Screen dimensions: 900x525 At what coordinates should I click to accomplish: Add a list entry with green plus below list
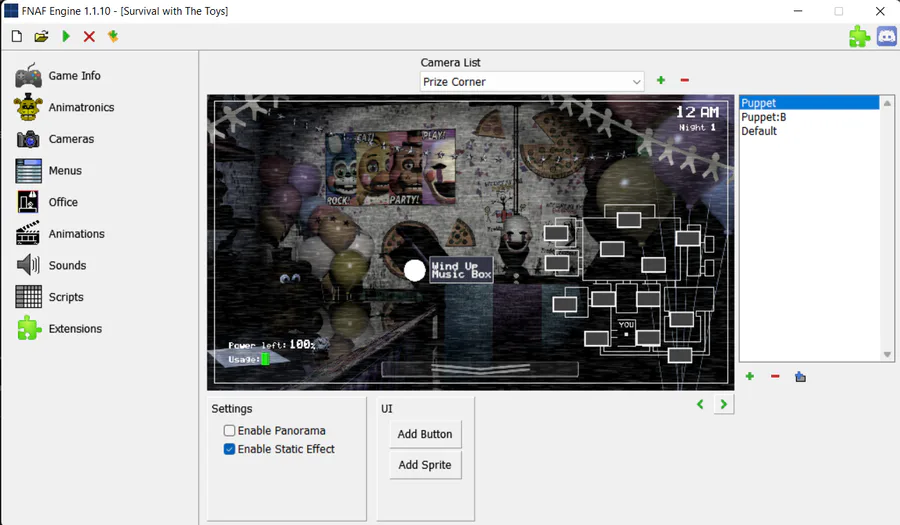[750, 376]
